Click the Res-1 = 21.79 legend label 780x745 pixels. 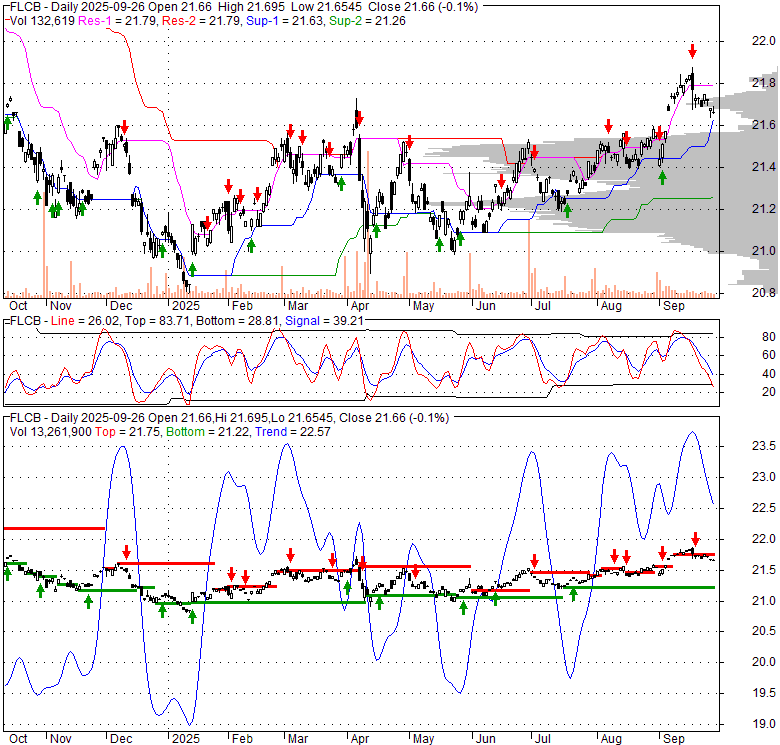(x=118, y=21)
